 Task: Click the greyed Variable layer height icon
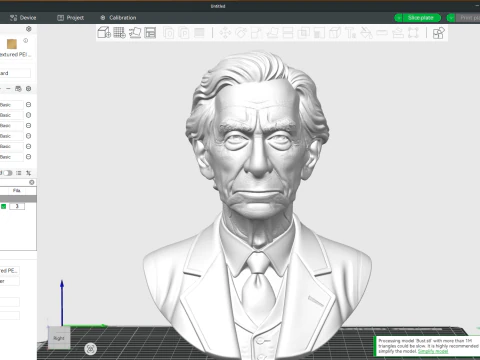click(x=199, y=33)
